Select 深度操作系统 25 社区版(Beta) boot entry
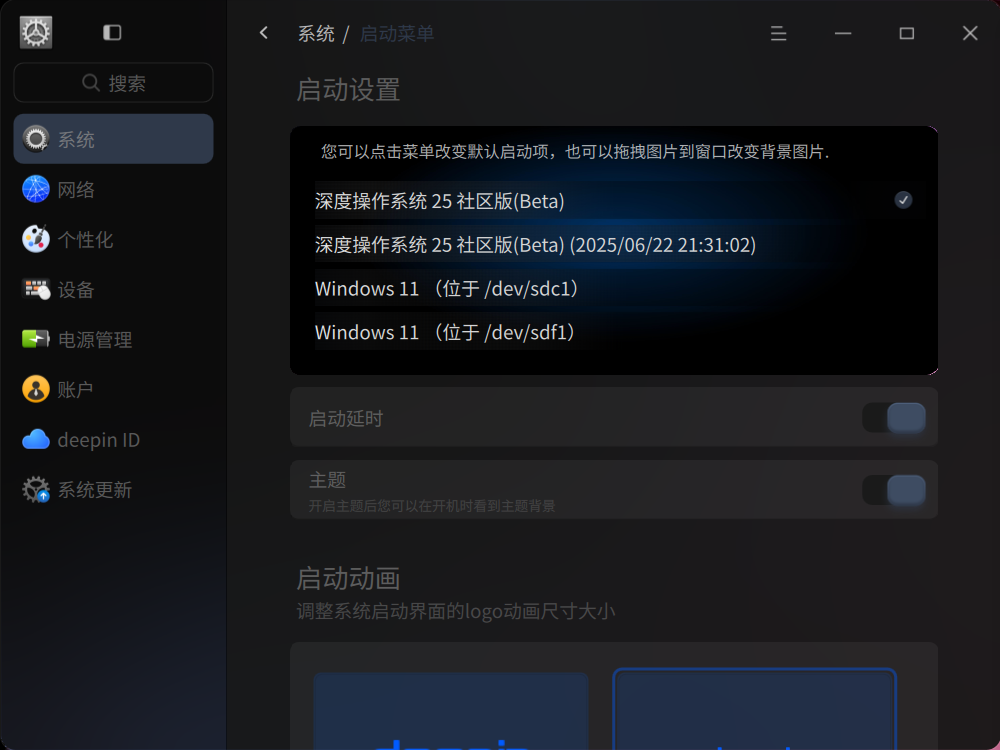 tap(620, 201)
